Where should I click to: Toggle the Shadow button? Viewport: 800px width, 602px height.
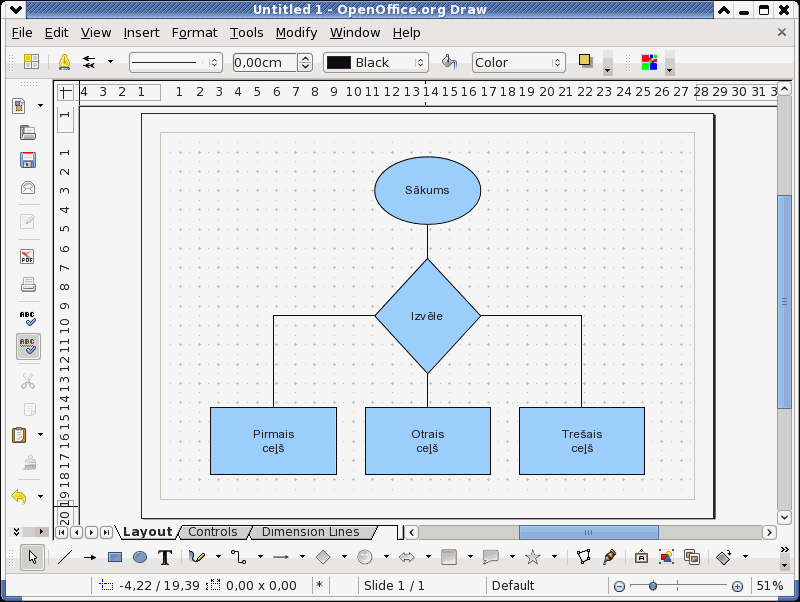point(585,61)
